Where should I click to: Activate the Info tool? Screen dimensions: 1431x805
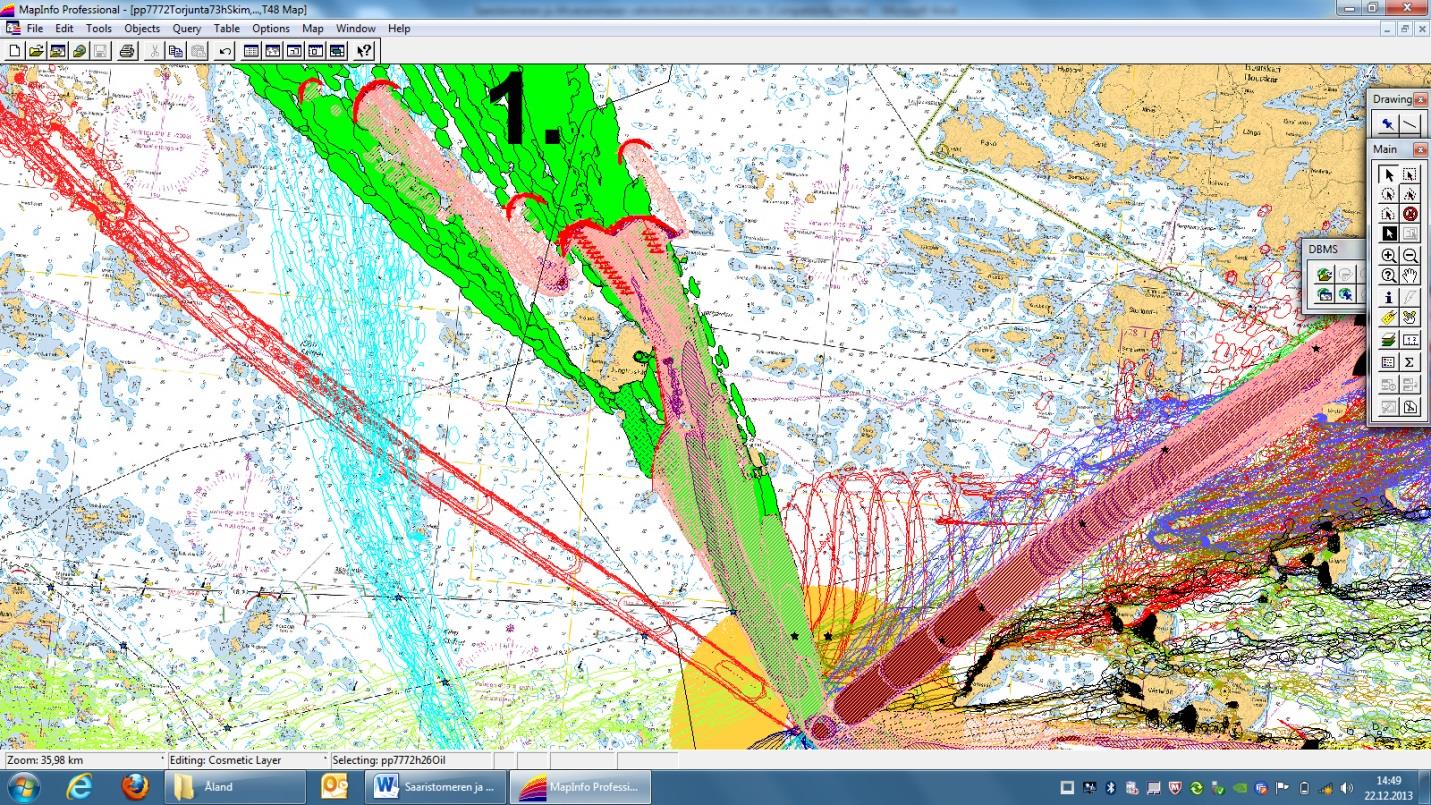click(x=1388, y=298)
